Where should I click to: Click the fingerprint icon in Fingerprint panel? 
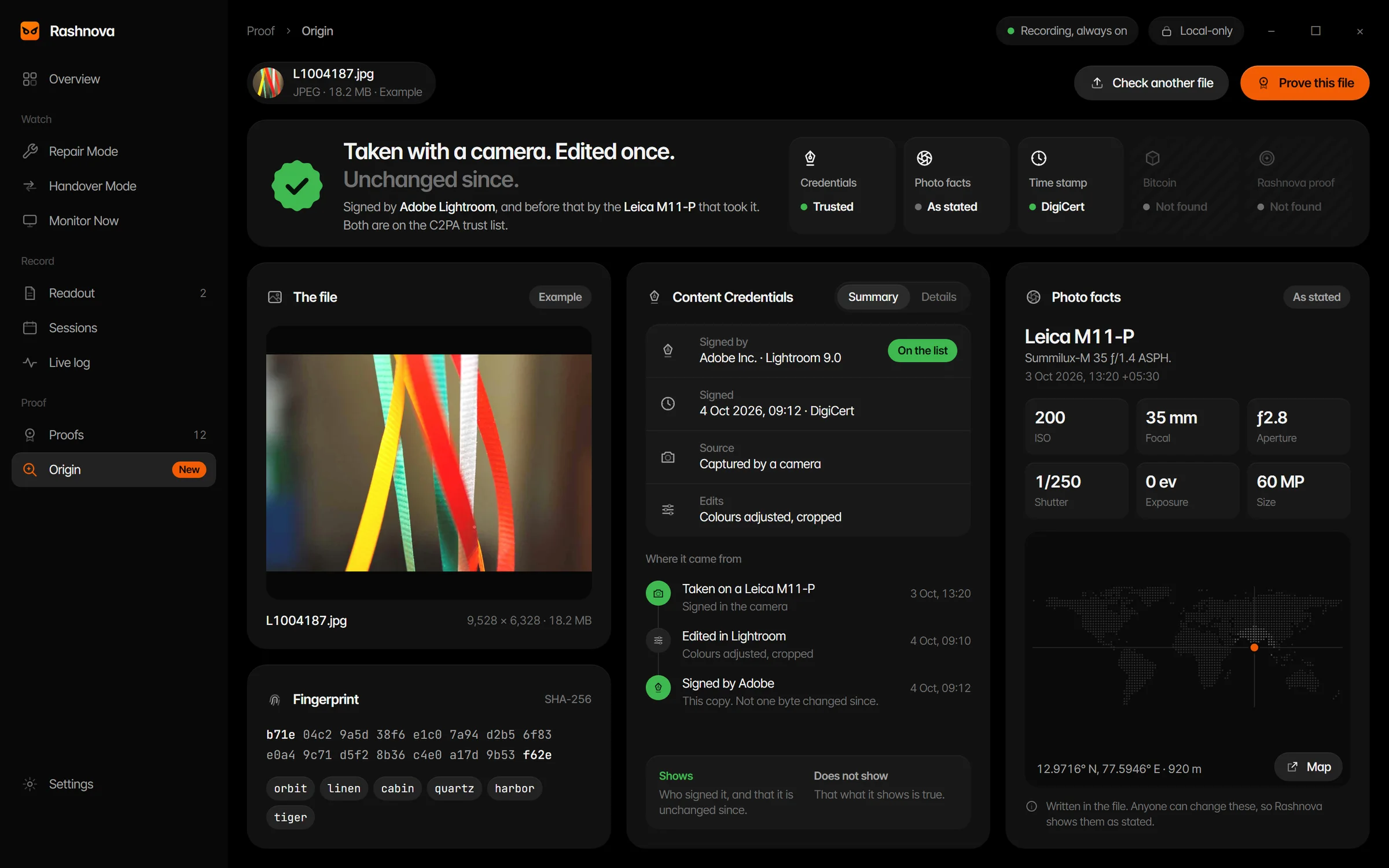coord(275,700)
